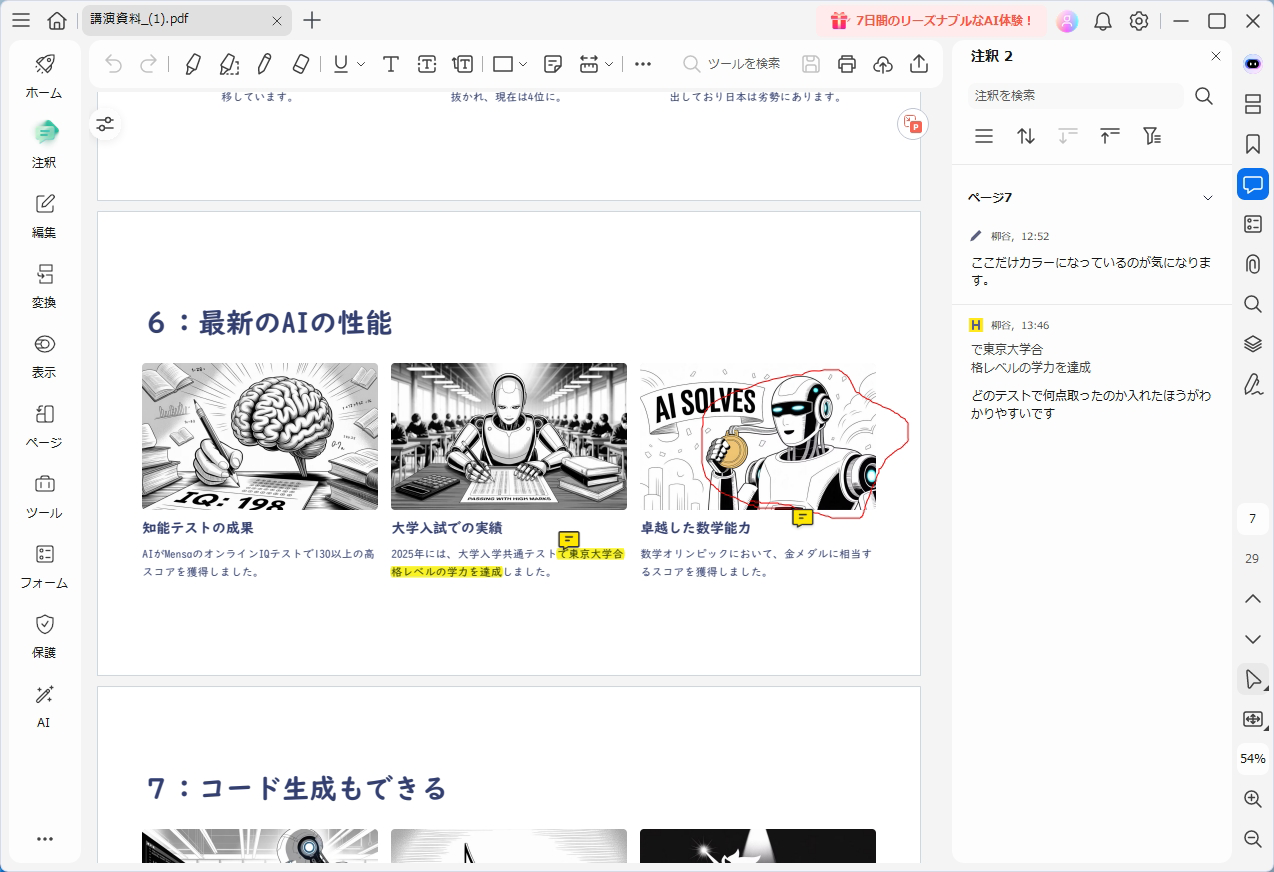Screen dimensions: 1274x872
Task: Select the Pencil annotation tool
Action: (264, 63)
